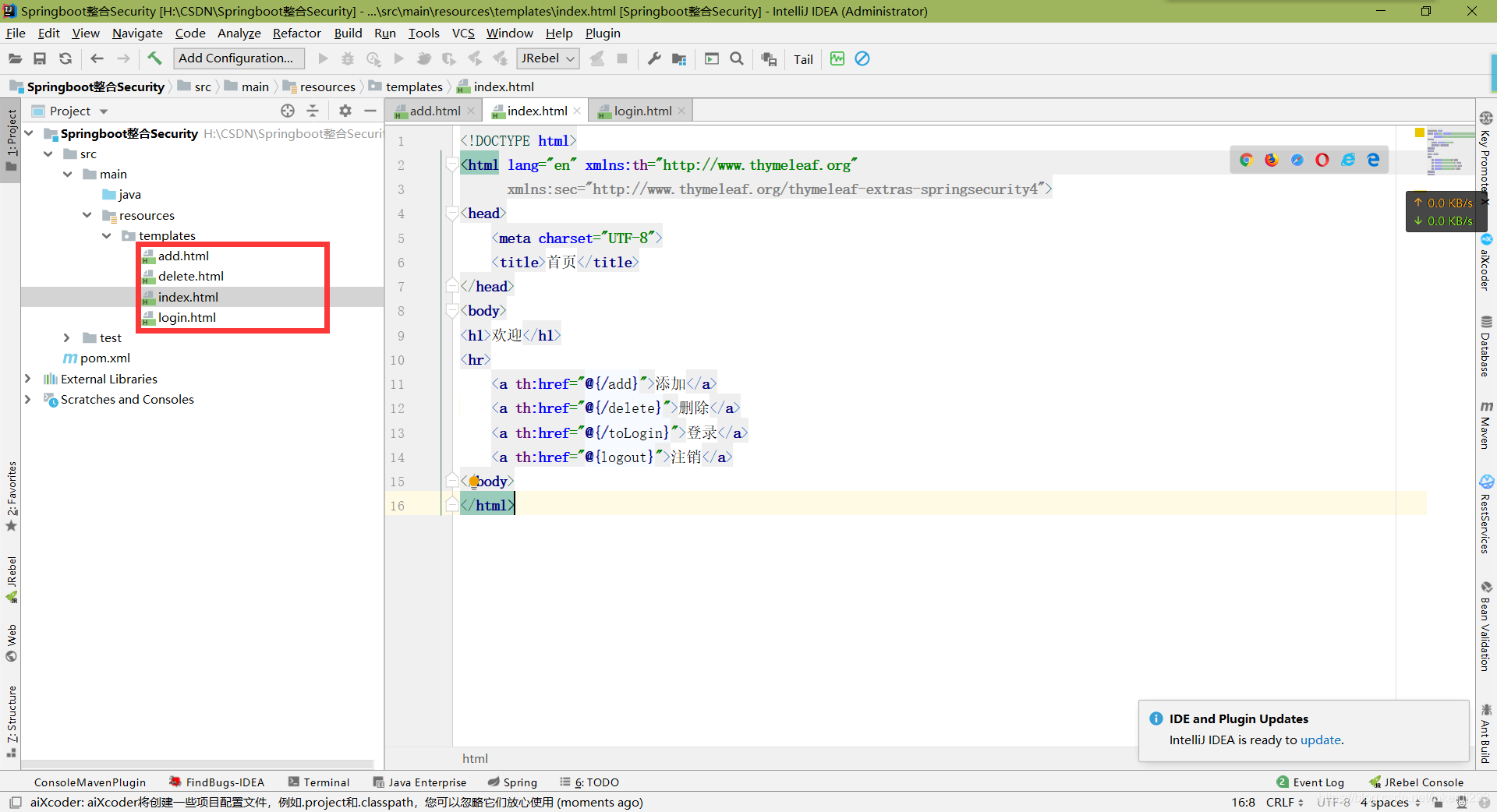Click the Synchronize refresh icon
1497x812 pixels.
pyautogui.click(x=65, y=58)
